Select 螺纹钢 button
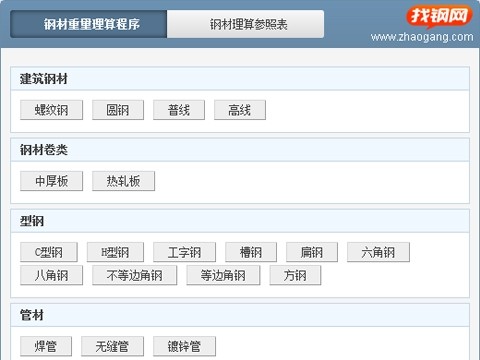Screen dimensions: 480x360 coord(51,110)
